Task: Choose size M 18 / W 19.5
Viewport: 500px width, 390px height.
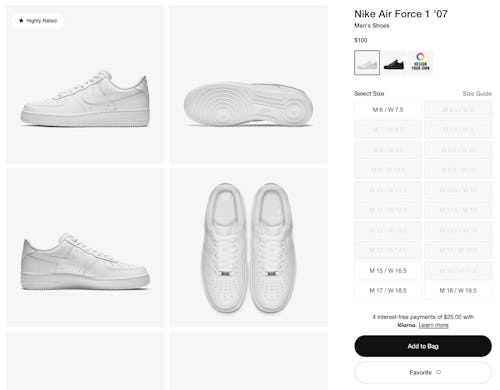Action: click(458, 290)
